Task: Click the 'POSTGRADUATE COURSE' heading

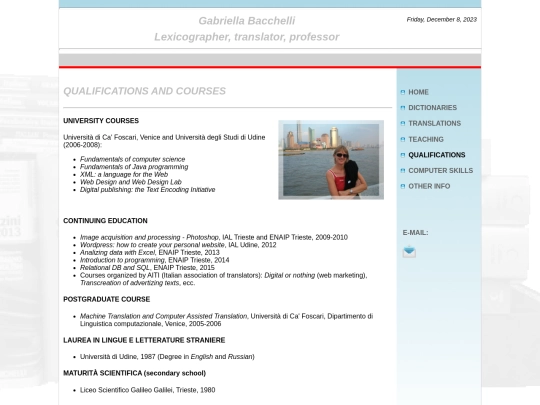Action: pos(106,299)
